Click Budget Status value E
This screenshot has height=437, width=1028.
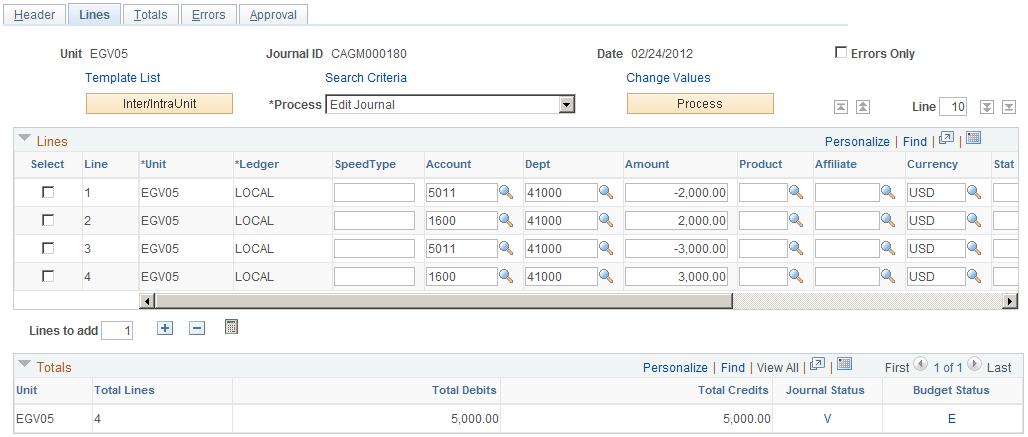tap(951, 419)
